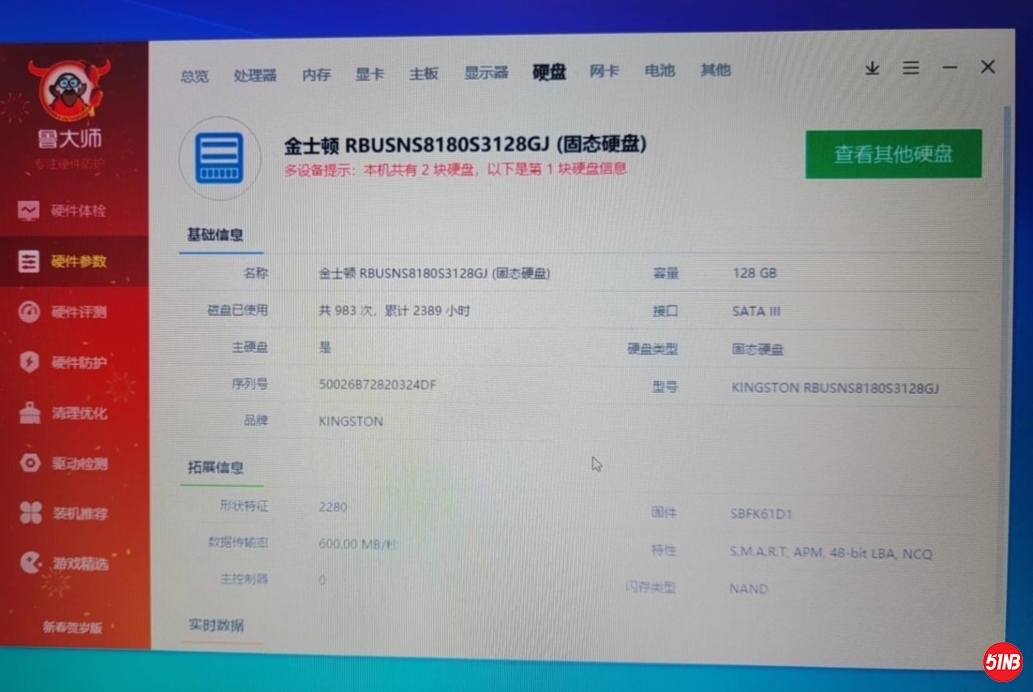Viewport: 1033px width, 692px height.
Task: Go to the 主板 tab
Action: [423, 74]
